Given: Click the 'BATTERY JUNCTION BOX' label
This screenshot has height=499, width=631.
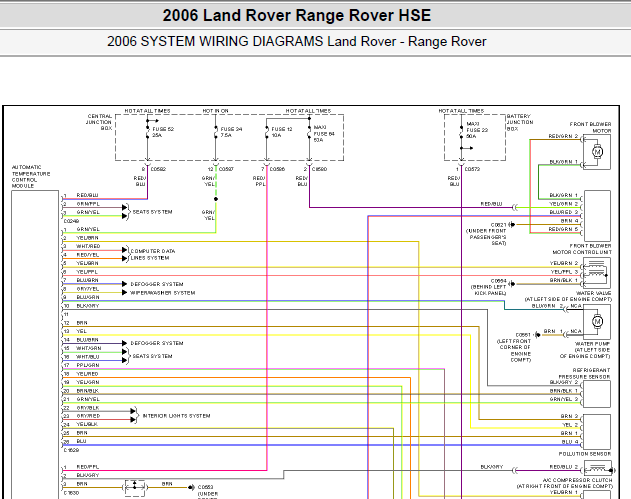Looking at the screenshot, I should coord(520,122).
